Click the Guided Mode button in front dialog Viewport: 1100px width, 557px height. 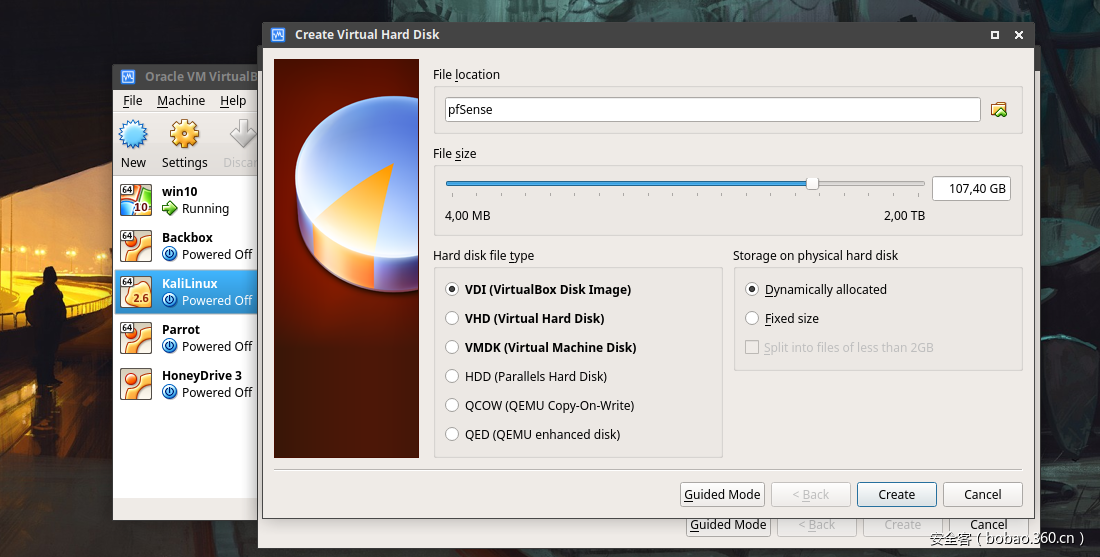[x=722, y=495]
